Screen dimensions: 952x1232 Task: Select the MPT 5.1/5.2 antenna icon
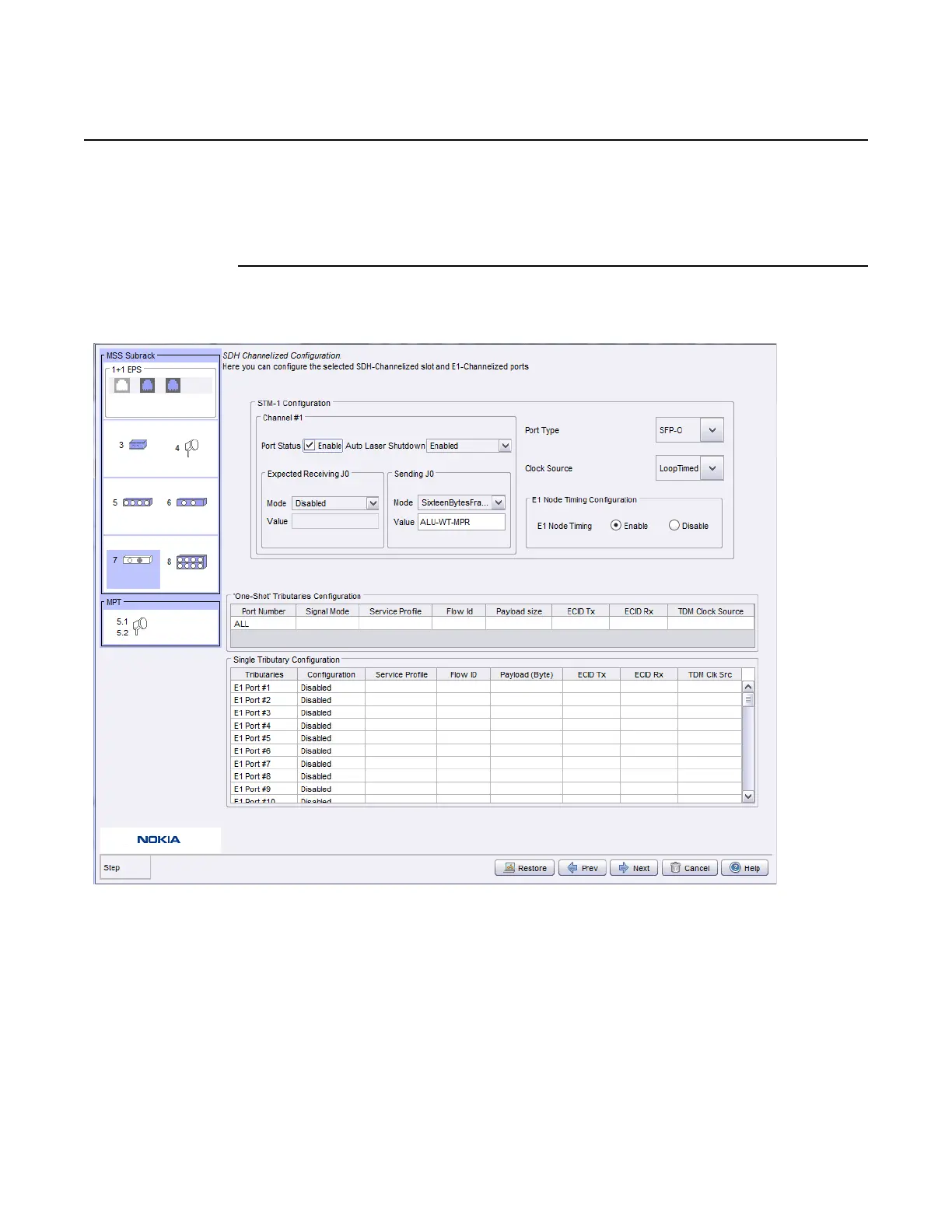point(140,626)
